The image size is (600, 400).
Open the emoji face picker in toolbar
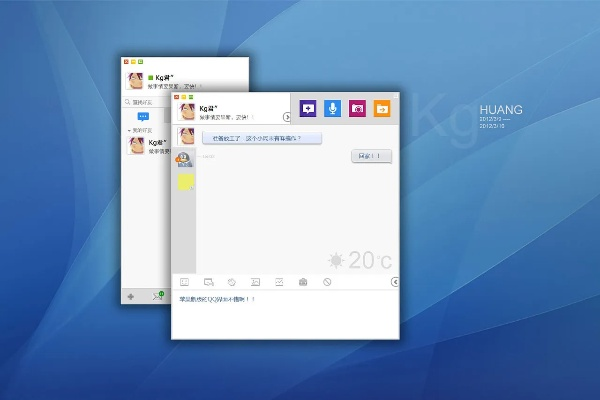184,282
